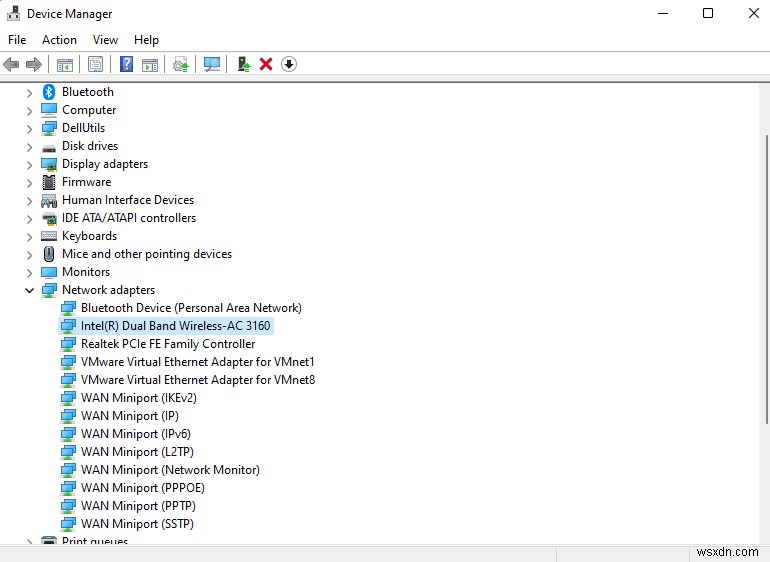This screenshot has height=562, width=770.
Task: Click the Monitors category icon
Action: click(49, 272)
